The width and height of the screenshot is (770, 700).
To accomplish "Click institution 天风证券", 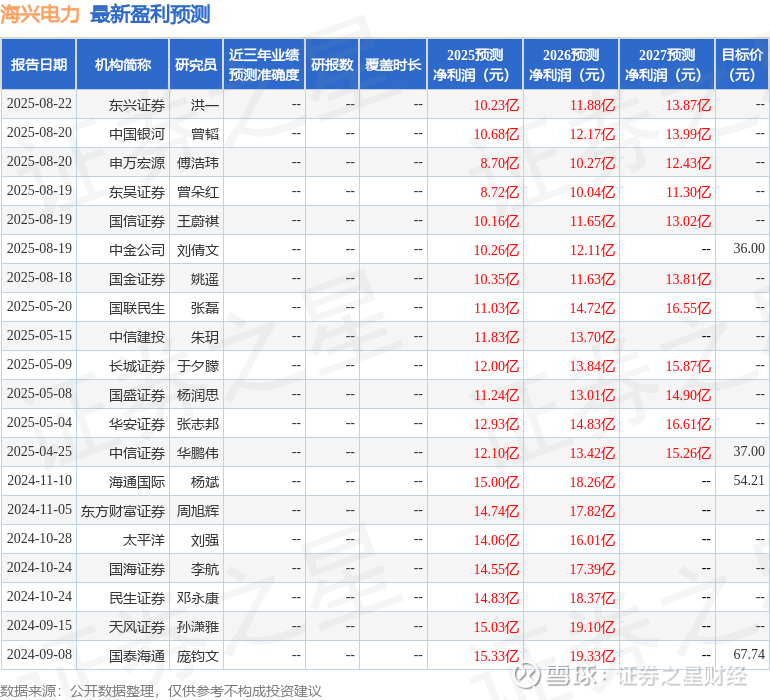I will point(137,626).
